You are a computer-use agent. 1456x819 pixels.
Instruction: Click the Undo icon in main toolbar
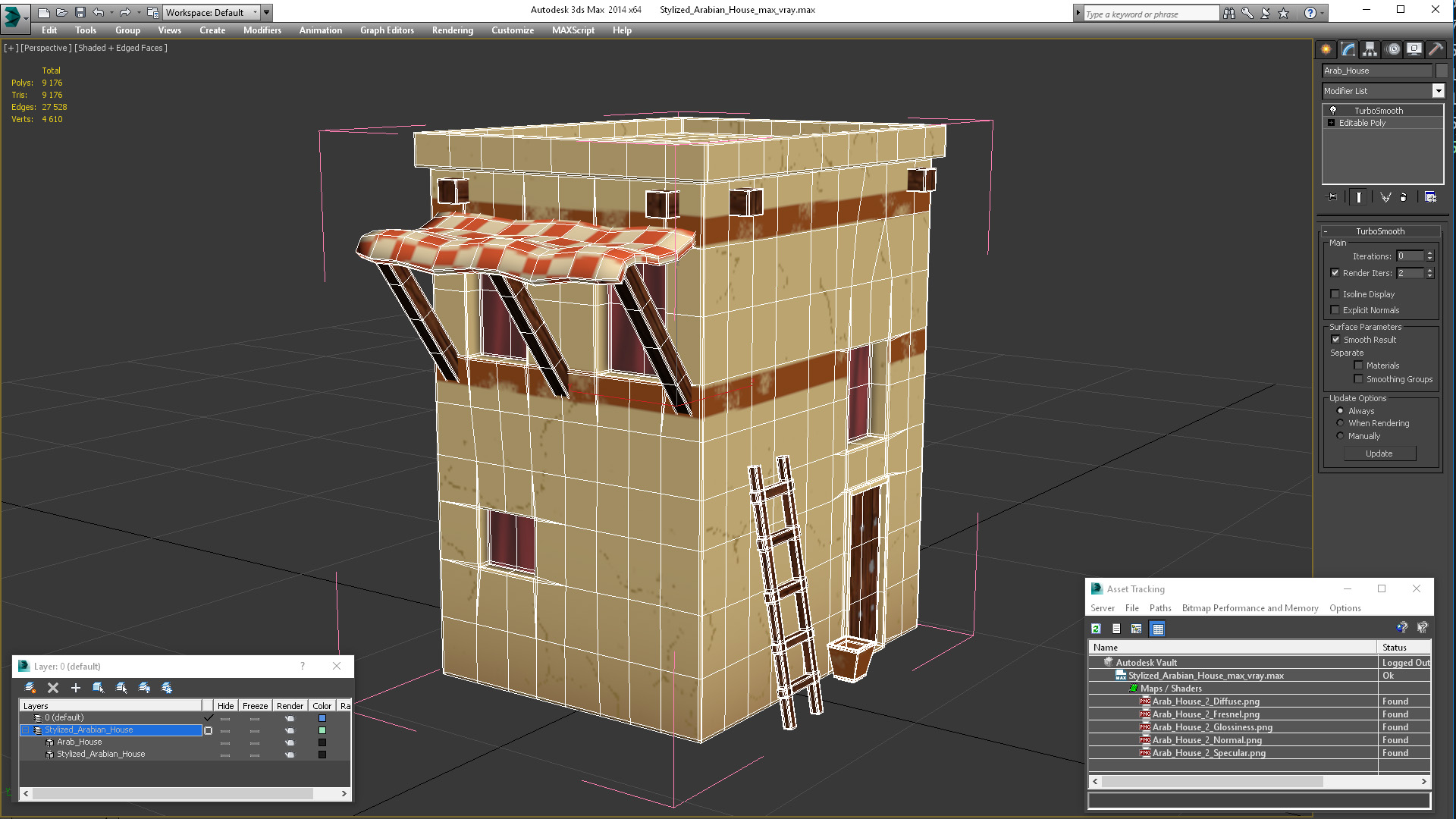click(97, 11)
